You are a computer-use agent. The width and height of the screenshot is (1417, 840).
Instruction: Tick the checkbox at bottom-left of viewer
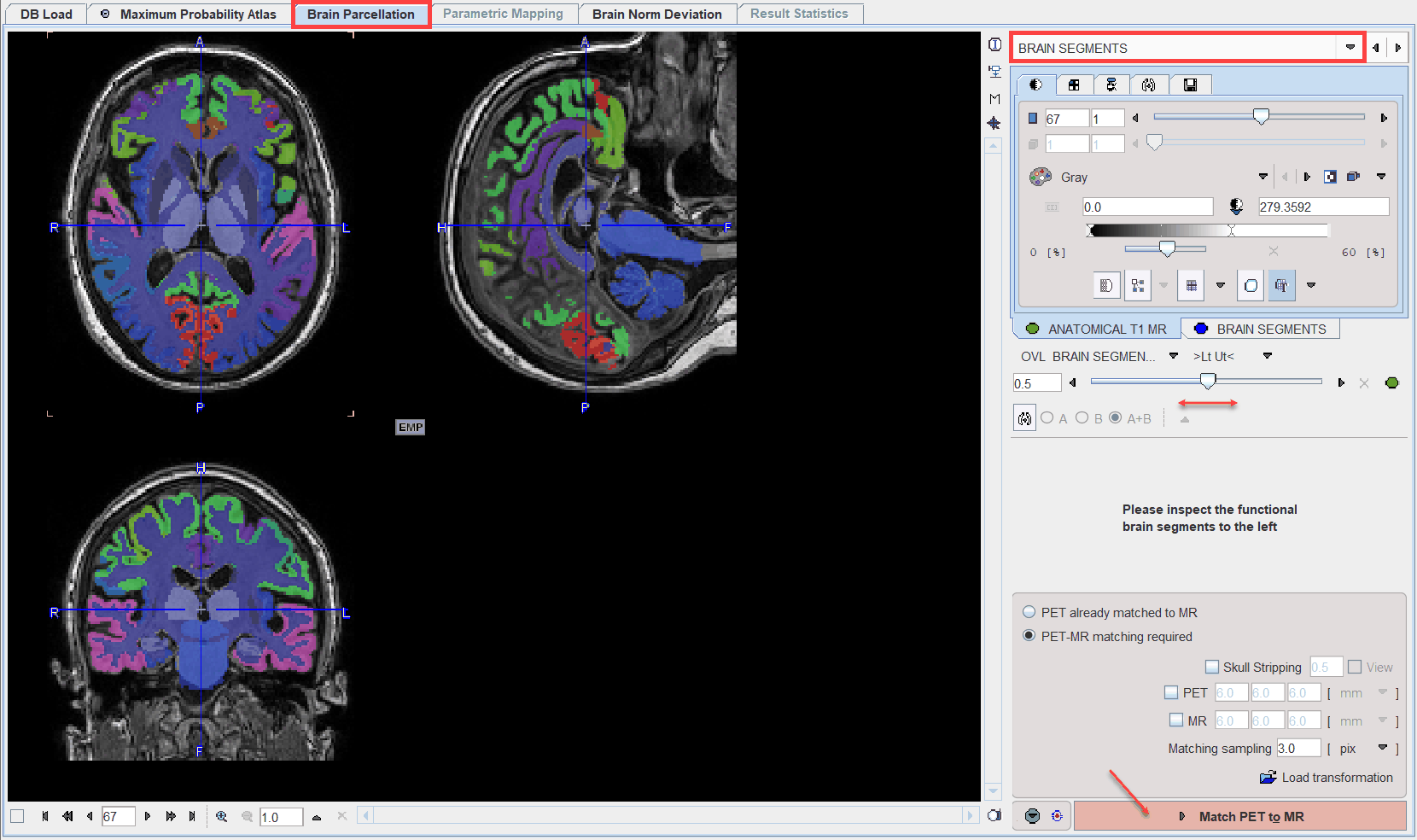(x=17, y=816)
